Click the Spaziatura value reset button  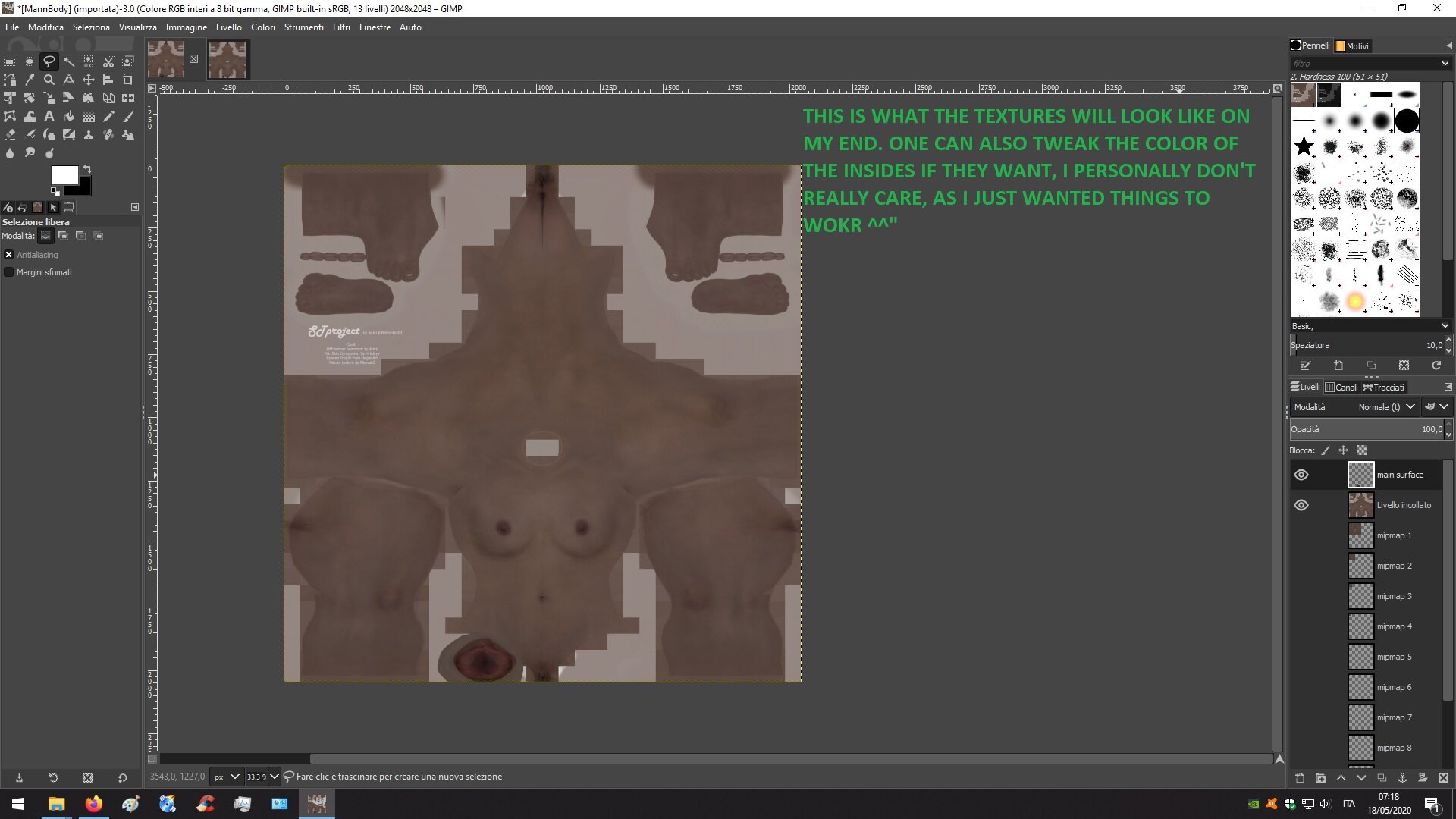[x=1437, y=366]
